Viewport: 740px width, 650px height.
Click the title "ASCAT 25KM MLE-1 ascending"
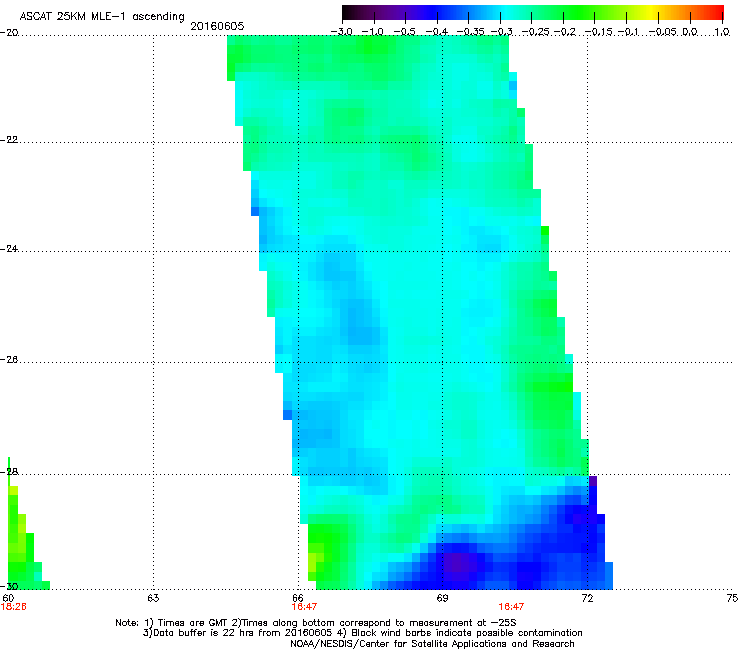coord(102,17)
